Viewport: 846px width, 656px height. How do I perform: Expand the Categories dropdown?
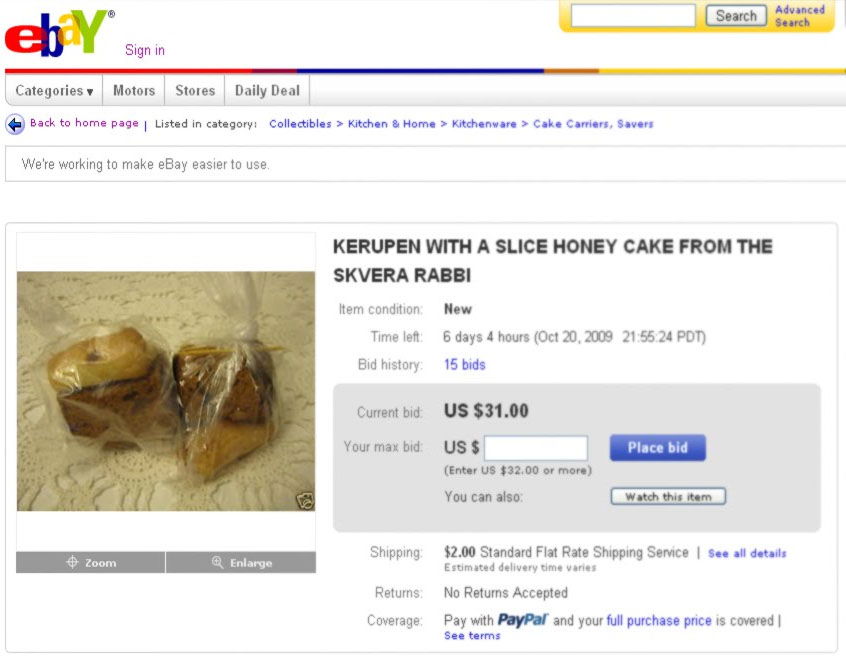52,90
